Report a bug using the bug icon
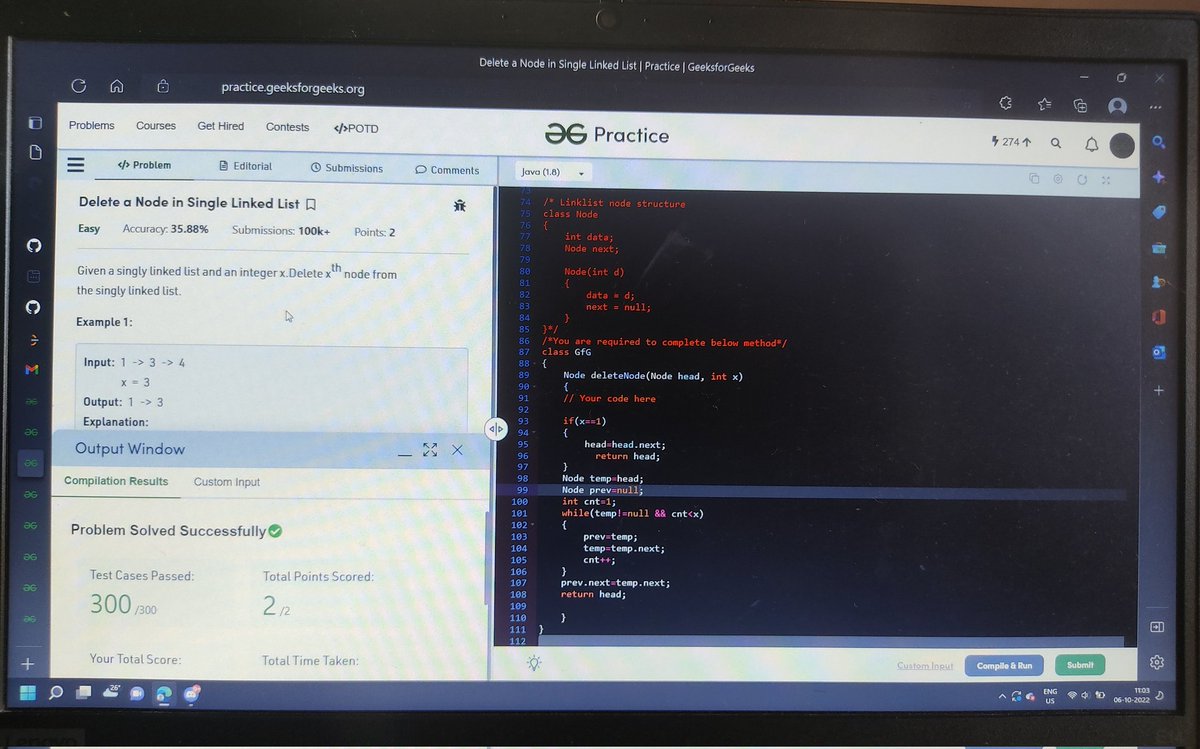 pos(459,205)
